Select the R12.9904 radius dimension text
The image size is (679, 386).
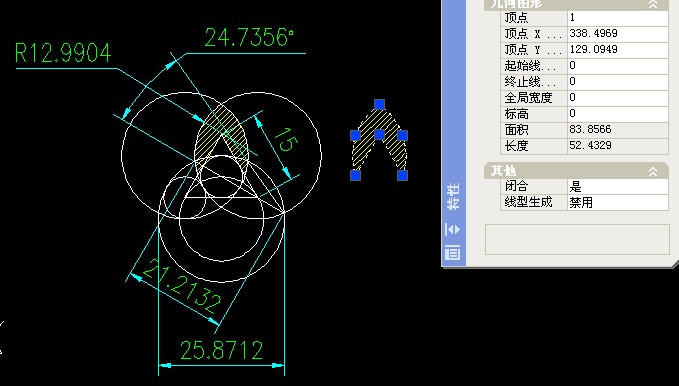point(63,53)
